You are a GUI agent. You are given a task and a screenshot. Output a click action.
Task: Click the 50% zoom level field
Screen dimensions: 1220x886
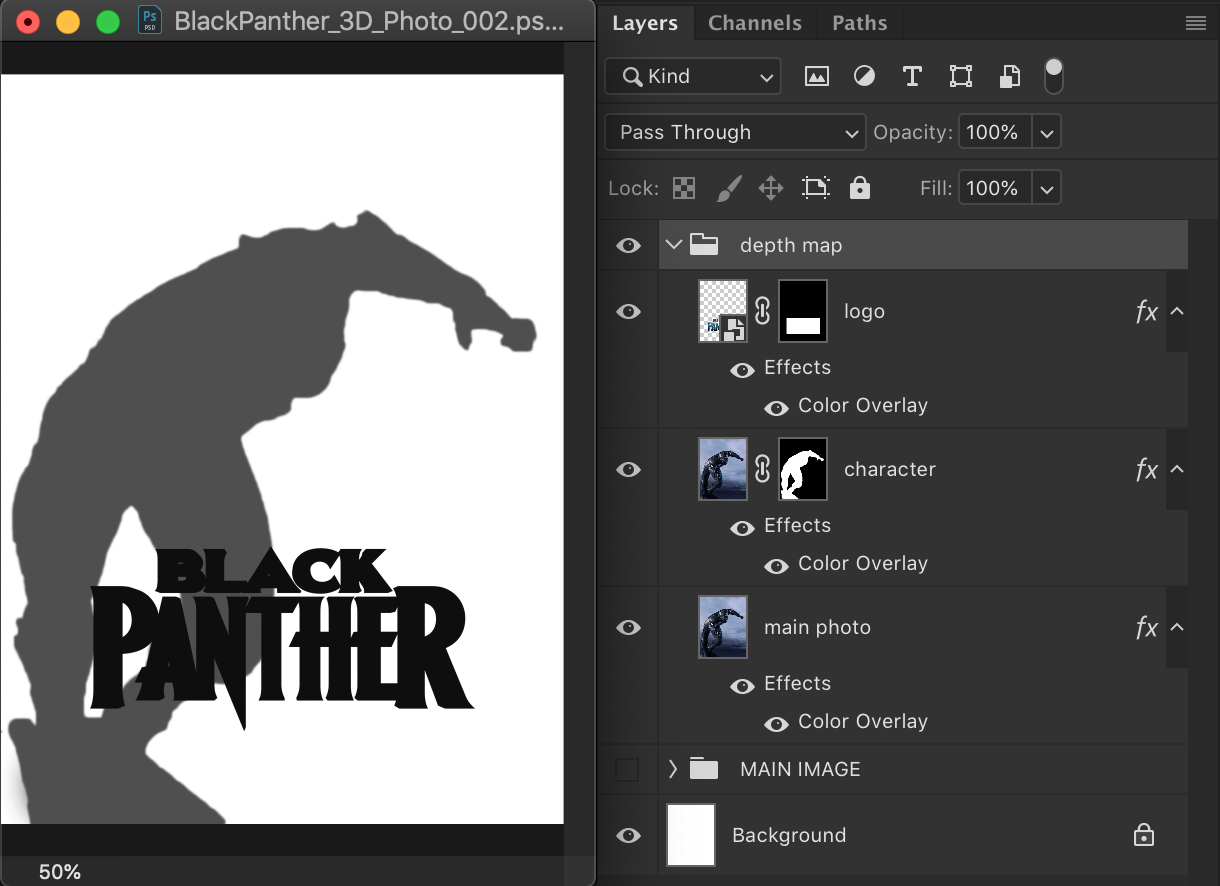pyautogui.click(x=59, y=872)
